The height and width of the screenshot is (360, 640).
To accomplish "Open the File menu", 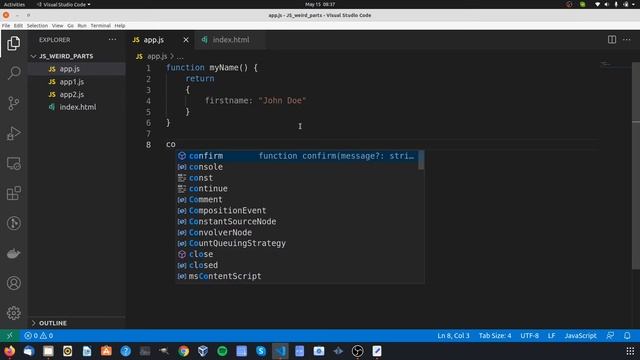I will click(6, 25).
